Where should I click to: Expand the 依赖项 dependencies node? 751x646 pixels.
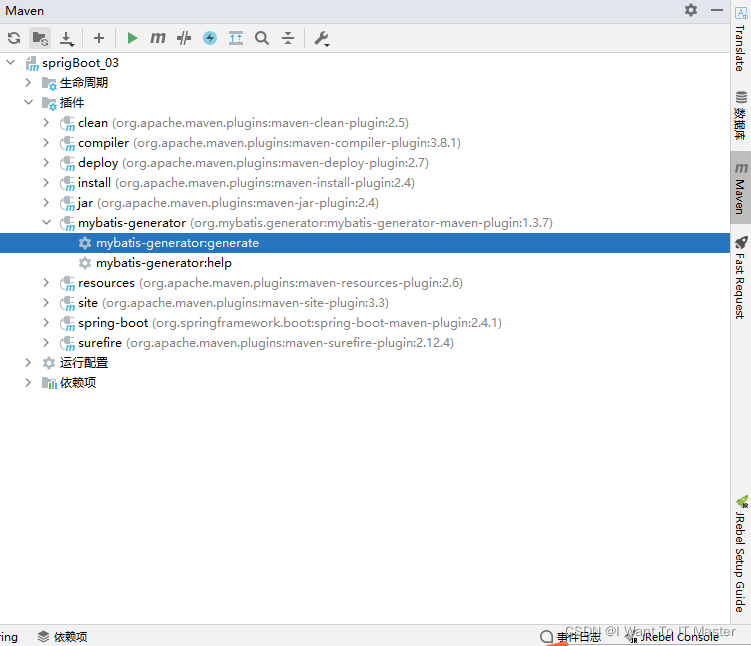tap(28, 383)
